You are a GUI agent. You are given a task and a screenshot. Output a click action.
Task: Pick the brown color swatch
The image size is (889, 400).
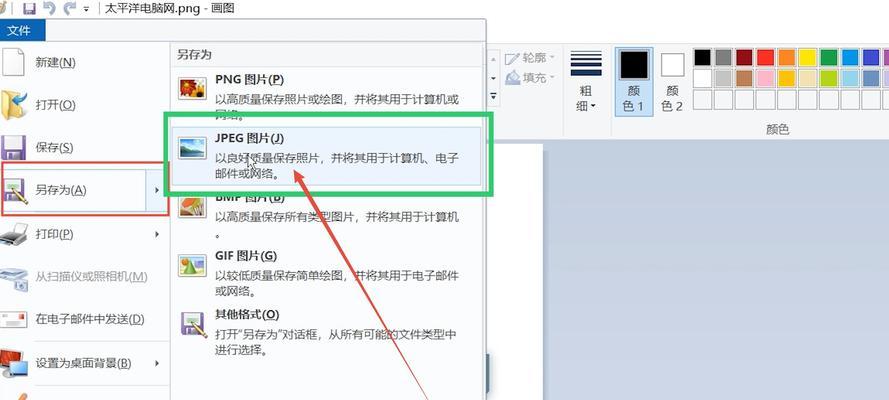point(744,78)
